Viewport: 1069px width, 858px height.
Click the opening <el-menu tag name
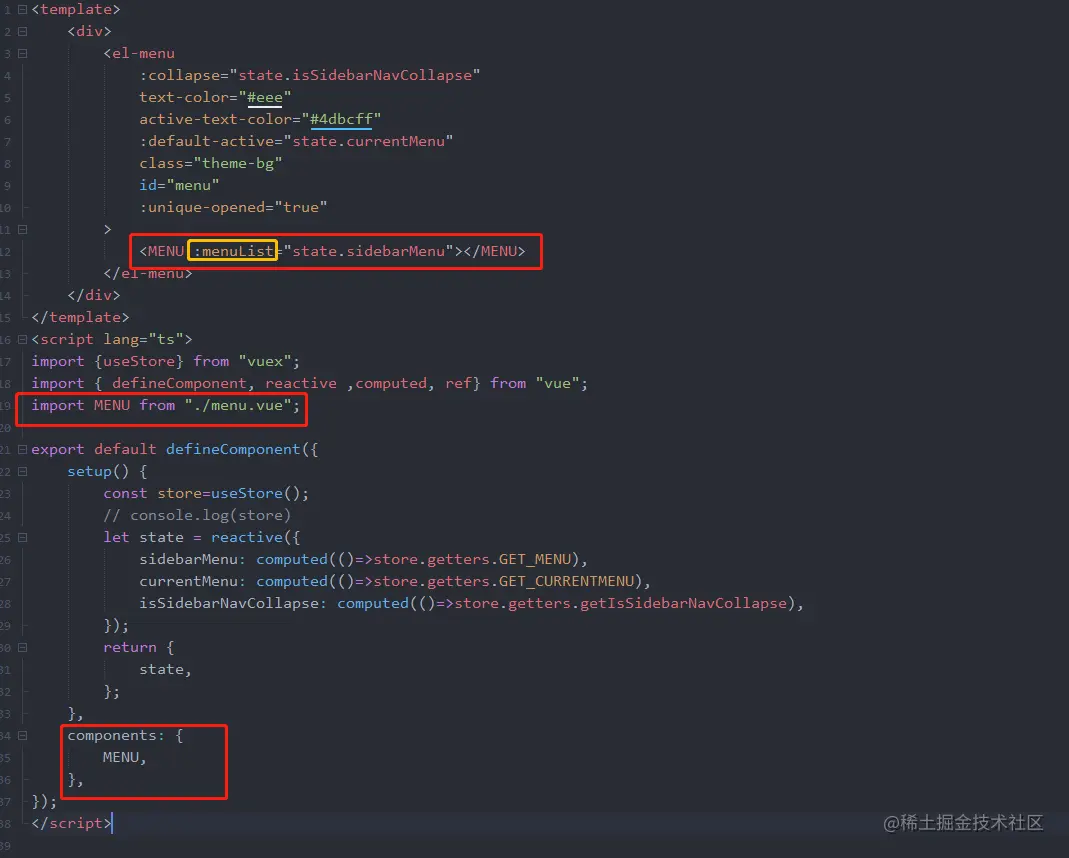click(139, 53)
